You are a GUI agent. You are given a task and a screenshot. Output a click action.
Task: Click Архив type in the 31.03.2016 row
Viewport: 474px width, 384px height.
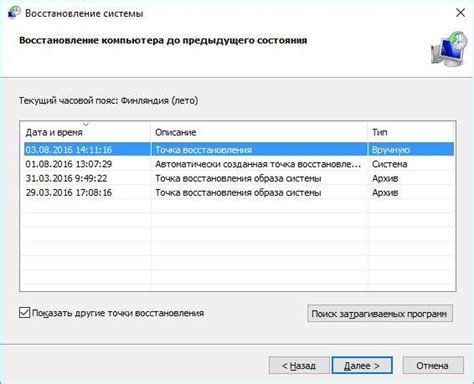pos(385,178)
